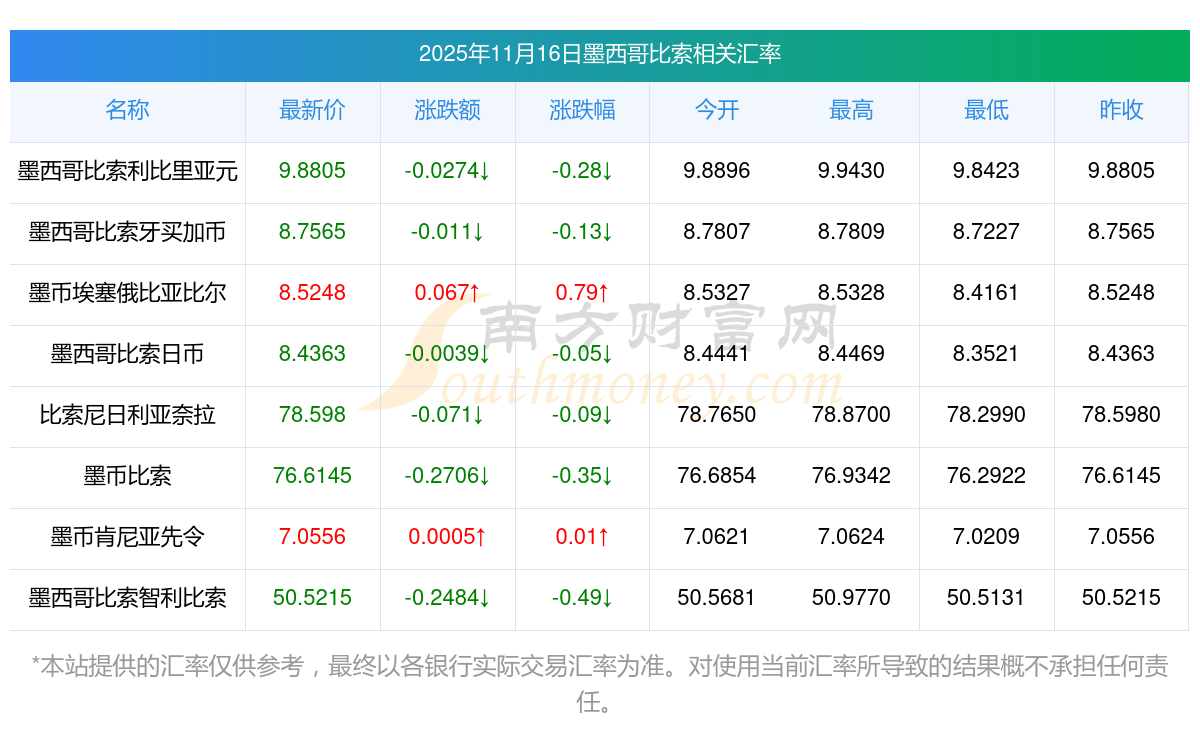Click the green 最新价 value 76.6145
Screen dimensions: 1200x733
point(313,476)
